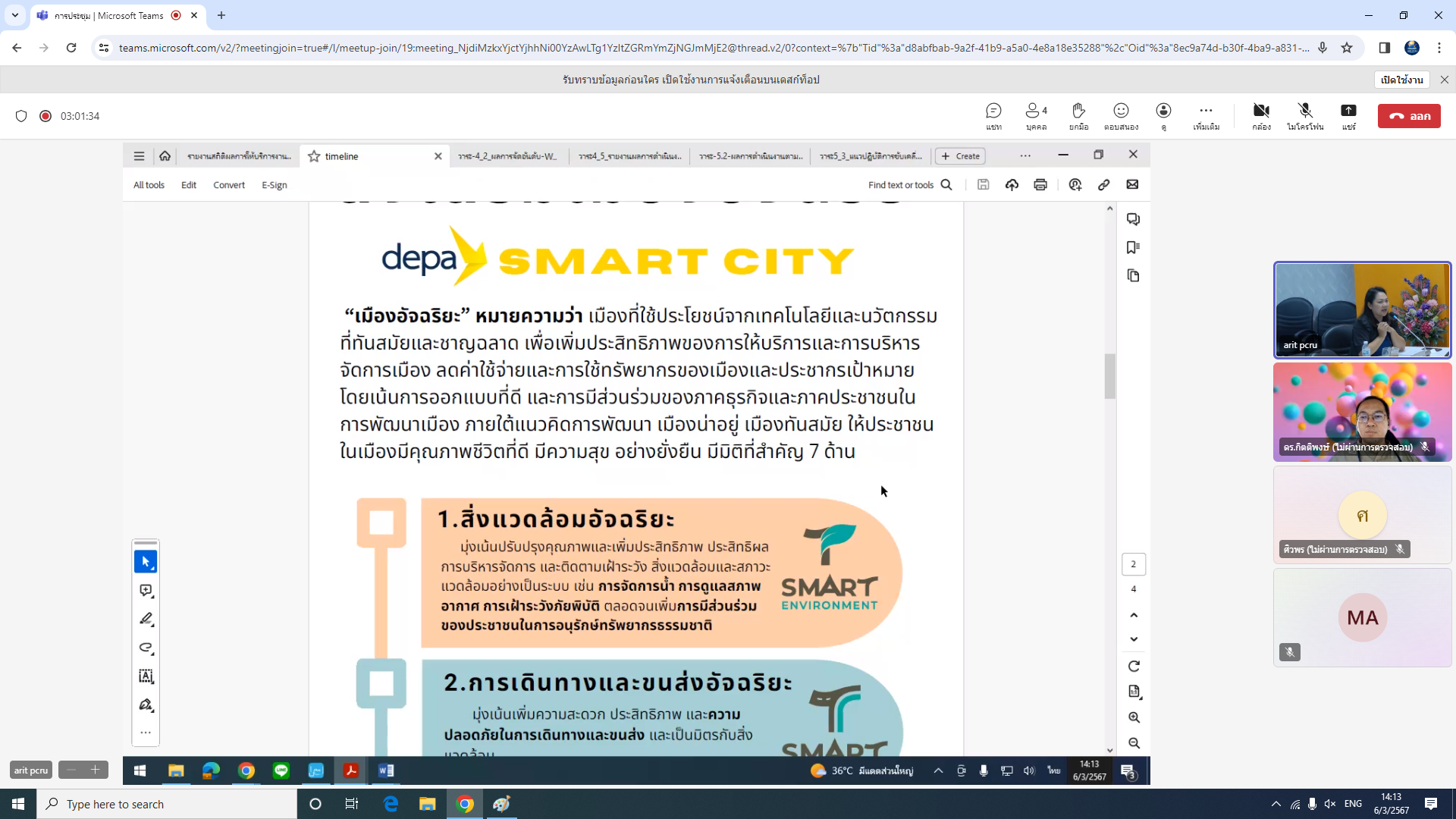Toggle the camera in Teams
Viewport: 1456px width, 819px height.
1261,116
